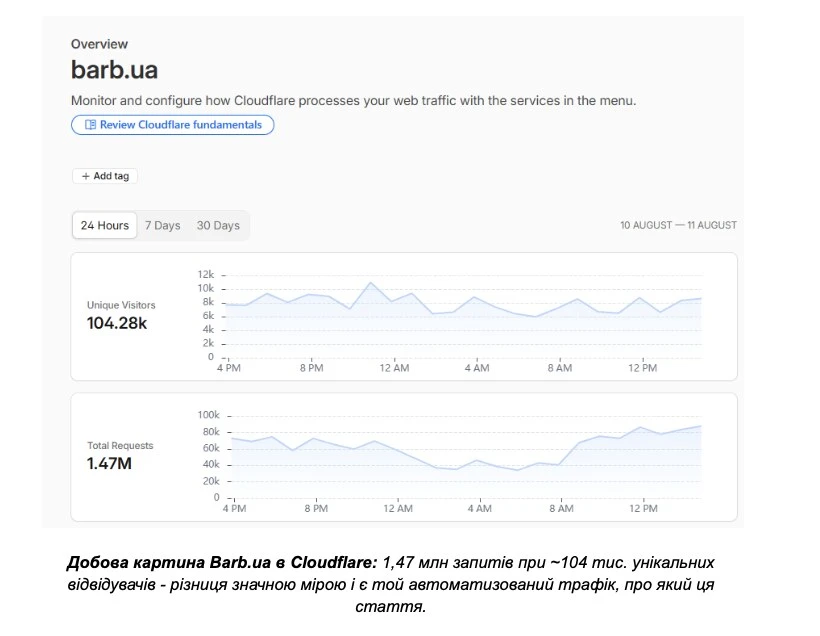Click the 4 PM label under visitors chart

(229, 368)
